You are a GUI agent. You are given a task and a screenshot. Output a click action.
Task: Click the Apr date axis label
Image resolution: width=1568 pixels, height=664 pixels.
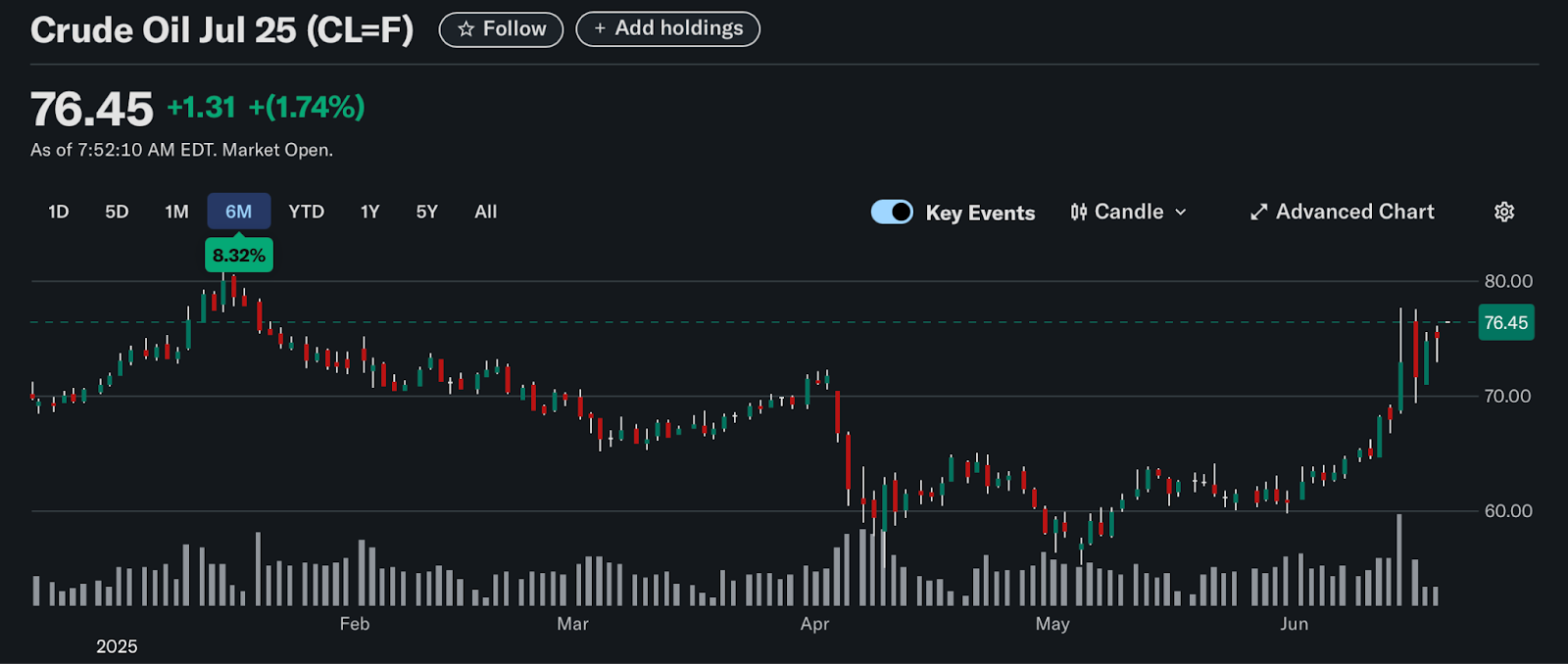pos(815,624)
